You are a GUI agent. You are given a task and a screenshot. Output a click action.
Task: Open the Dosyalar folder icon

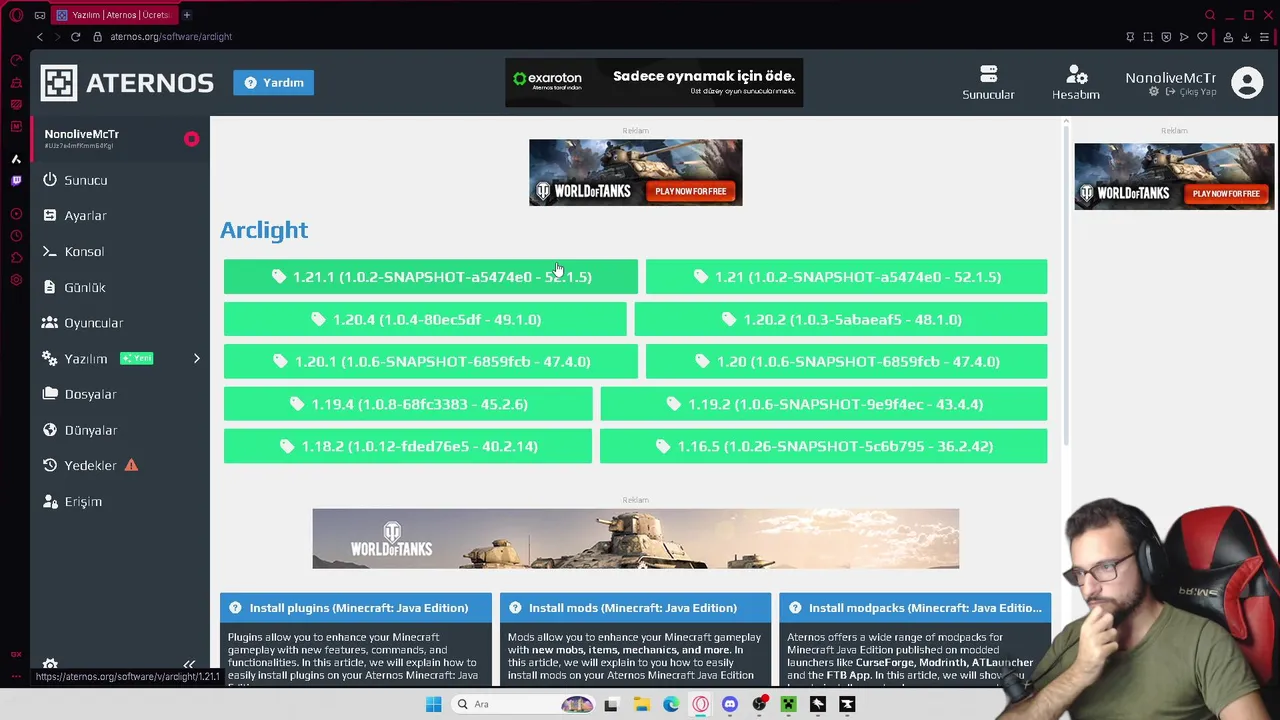(x=50, y=394)
